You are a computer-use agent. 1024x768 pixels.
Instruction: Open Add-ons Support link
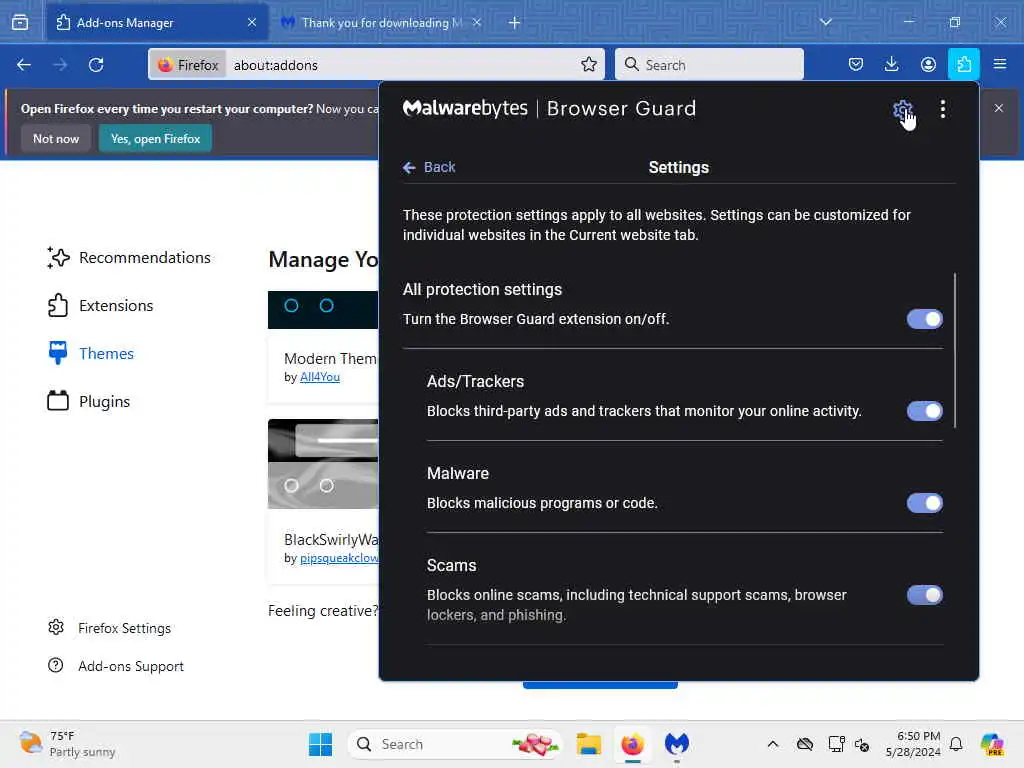click(x=116, y=666)
